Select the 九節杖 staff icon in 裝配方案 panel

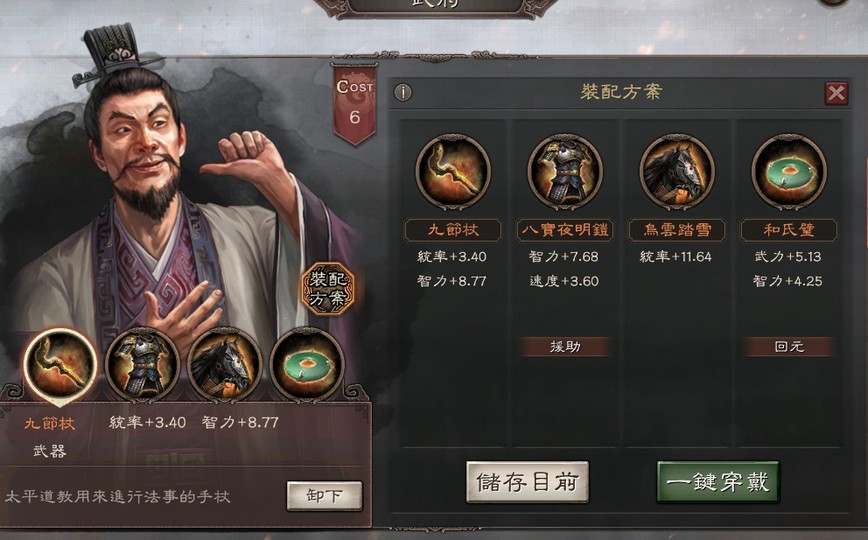[x=453, y=172]
